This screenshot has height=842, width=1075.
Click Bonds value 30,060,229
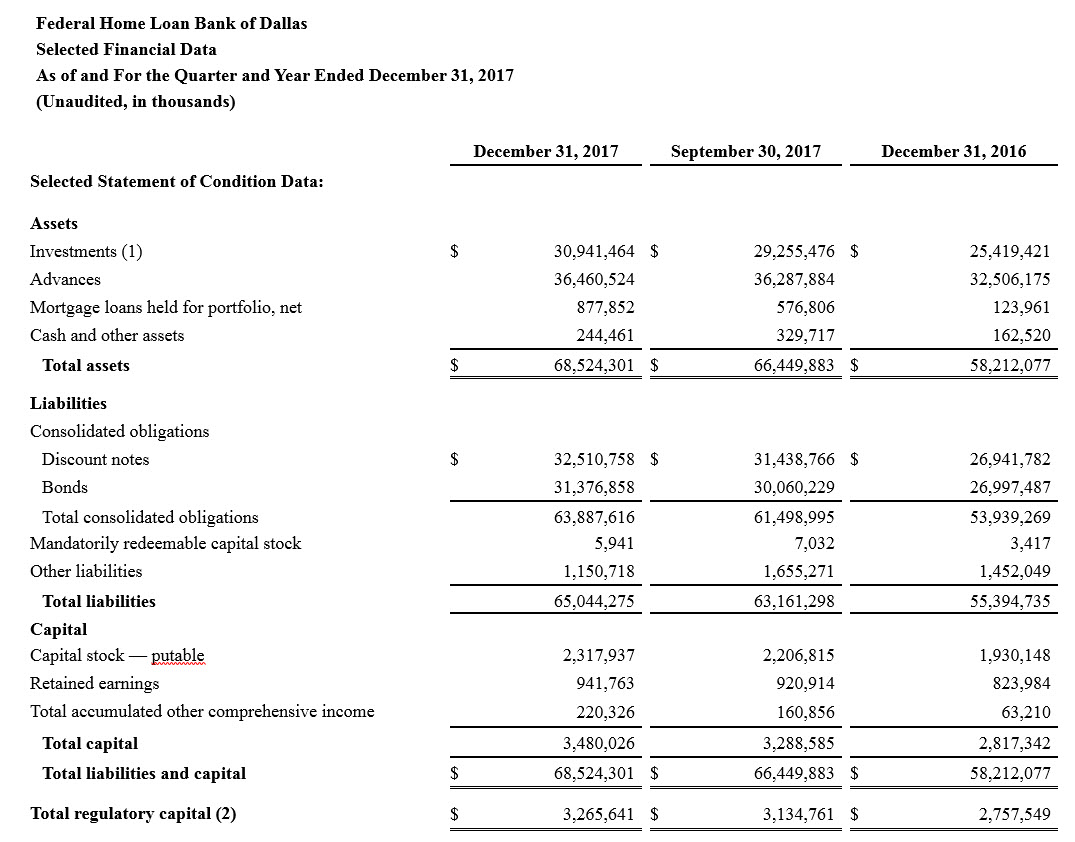[x=795, y=488]
